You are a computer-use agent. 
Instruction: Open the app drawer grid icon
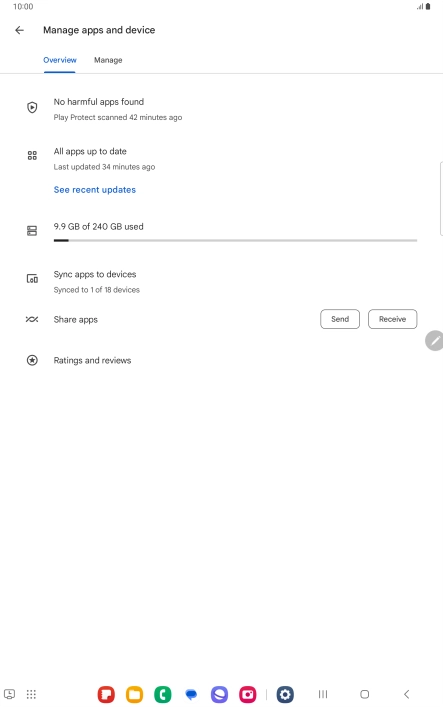pos(31,694)
